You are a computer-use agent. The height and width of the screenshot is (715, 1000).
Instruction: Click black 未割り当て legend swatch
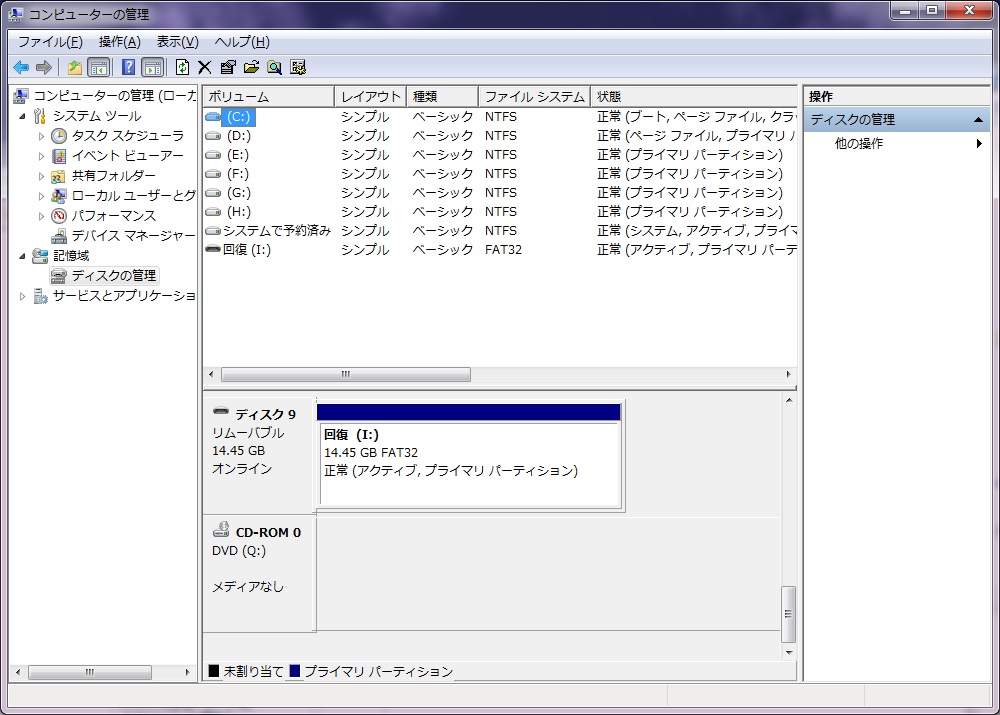click(x=214, y=671)
